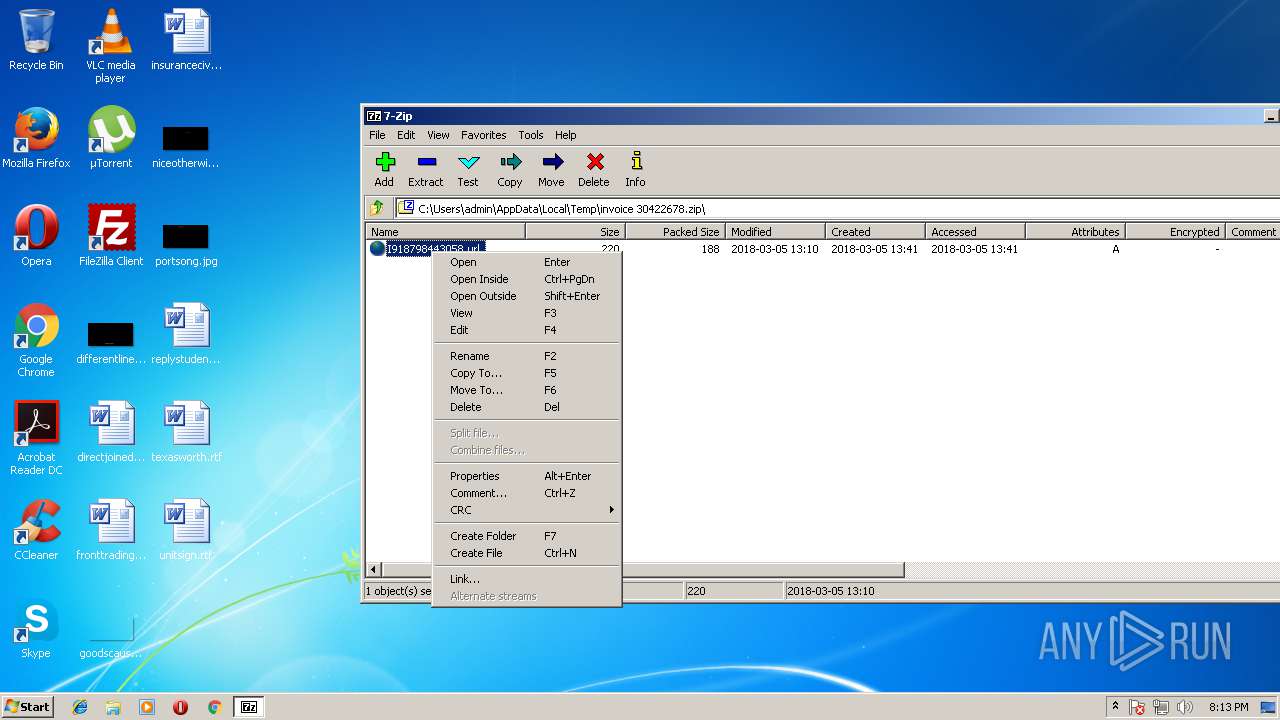The width and height of the screenshot is (1280, 720).
Task: Click the Chrome taskbar icon
Action: click(x=214, y=707)
